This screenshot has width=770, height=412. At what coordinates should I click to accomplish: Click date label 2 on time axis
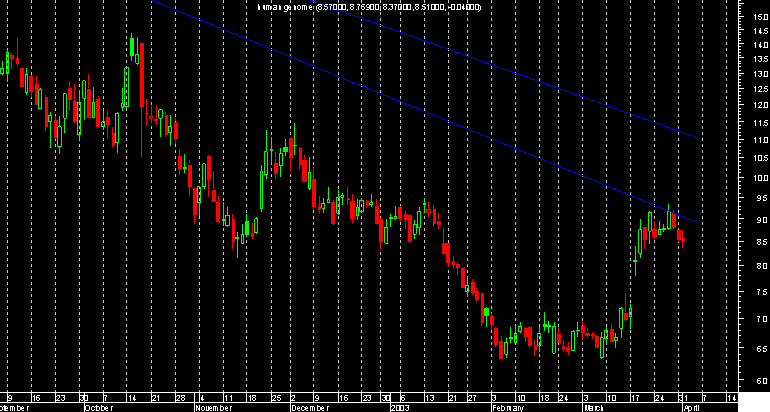(x=294, y=398)
